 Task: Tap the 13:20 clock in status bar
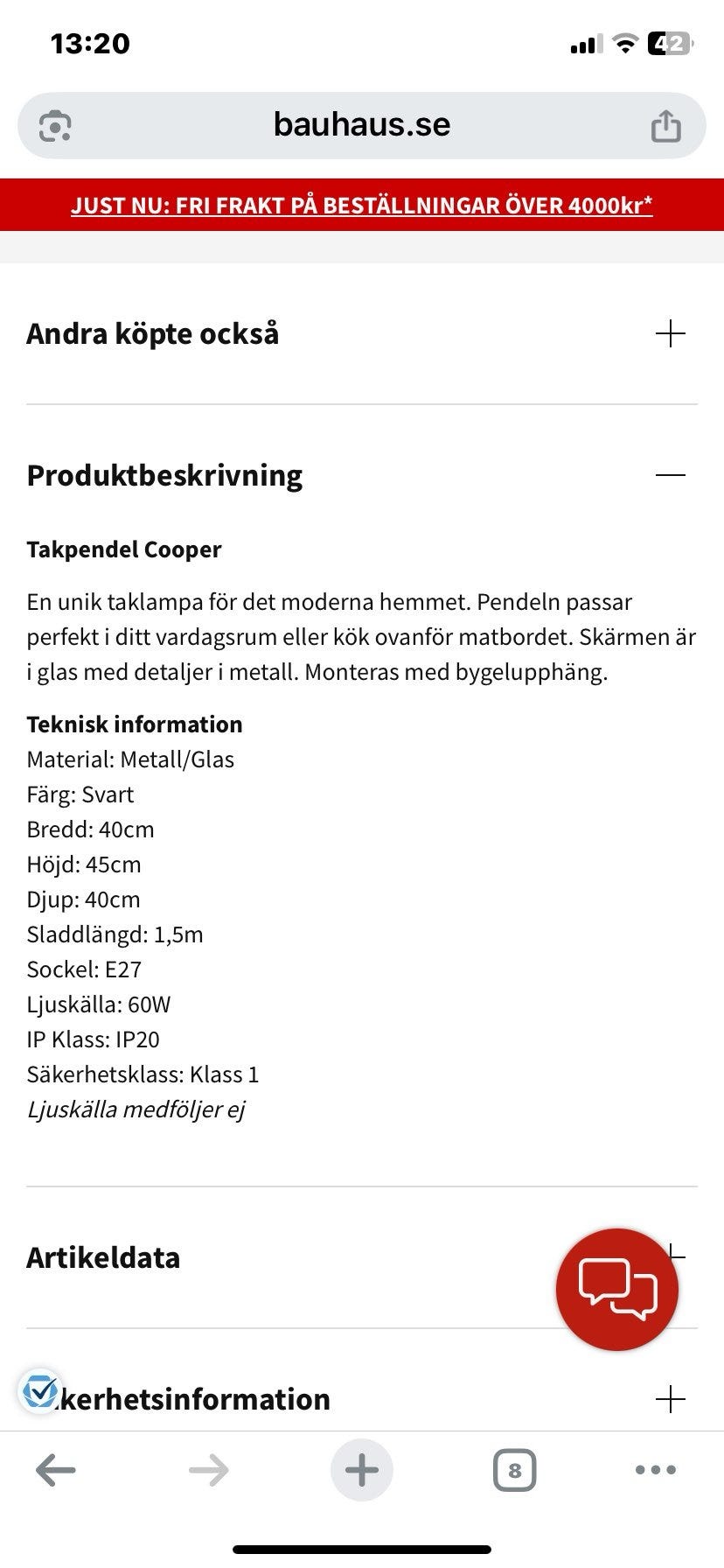(90, 43)
